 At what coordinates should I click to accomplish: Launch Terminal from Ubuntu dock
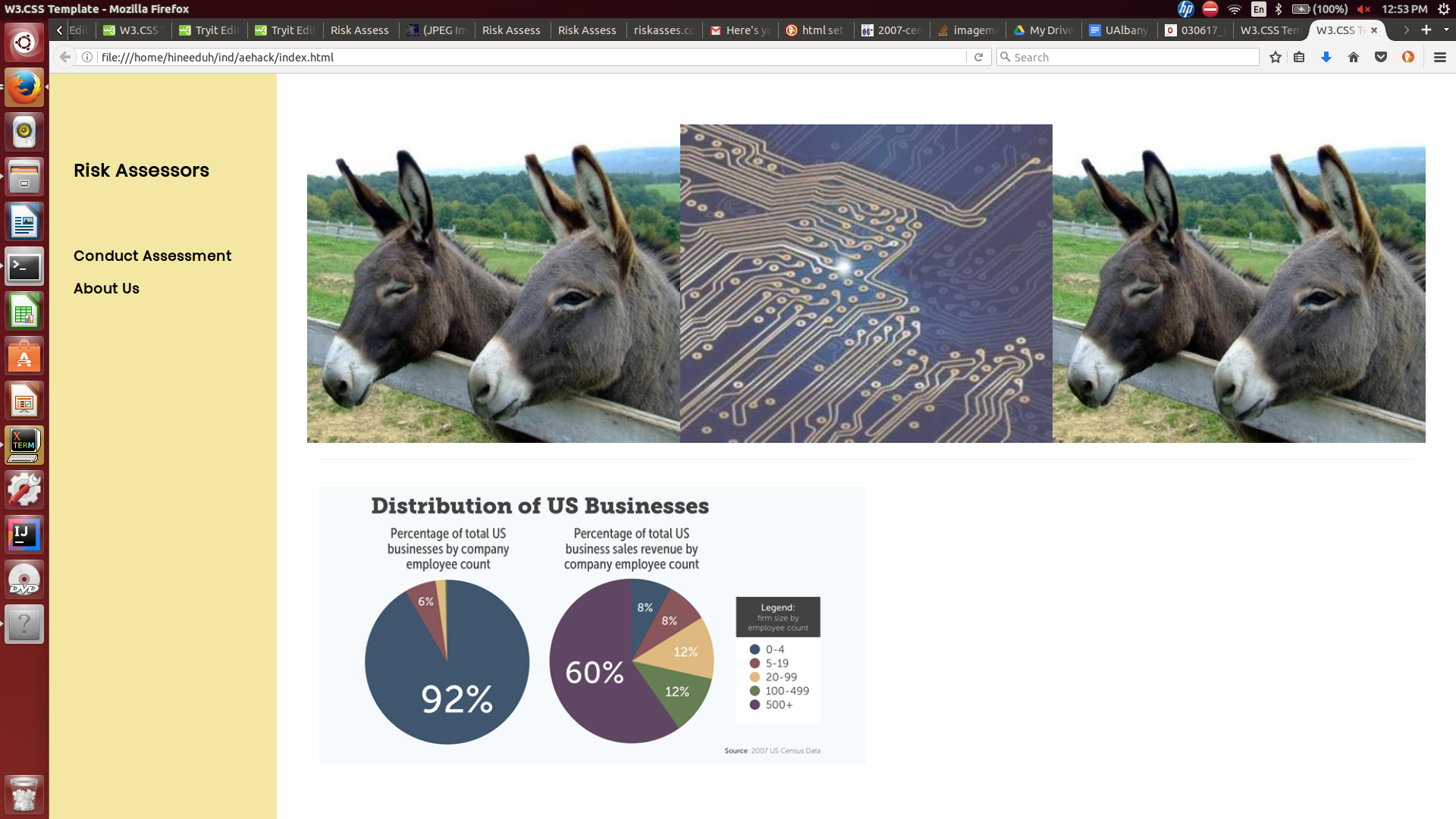coord(24,267)
